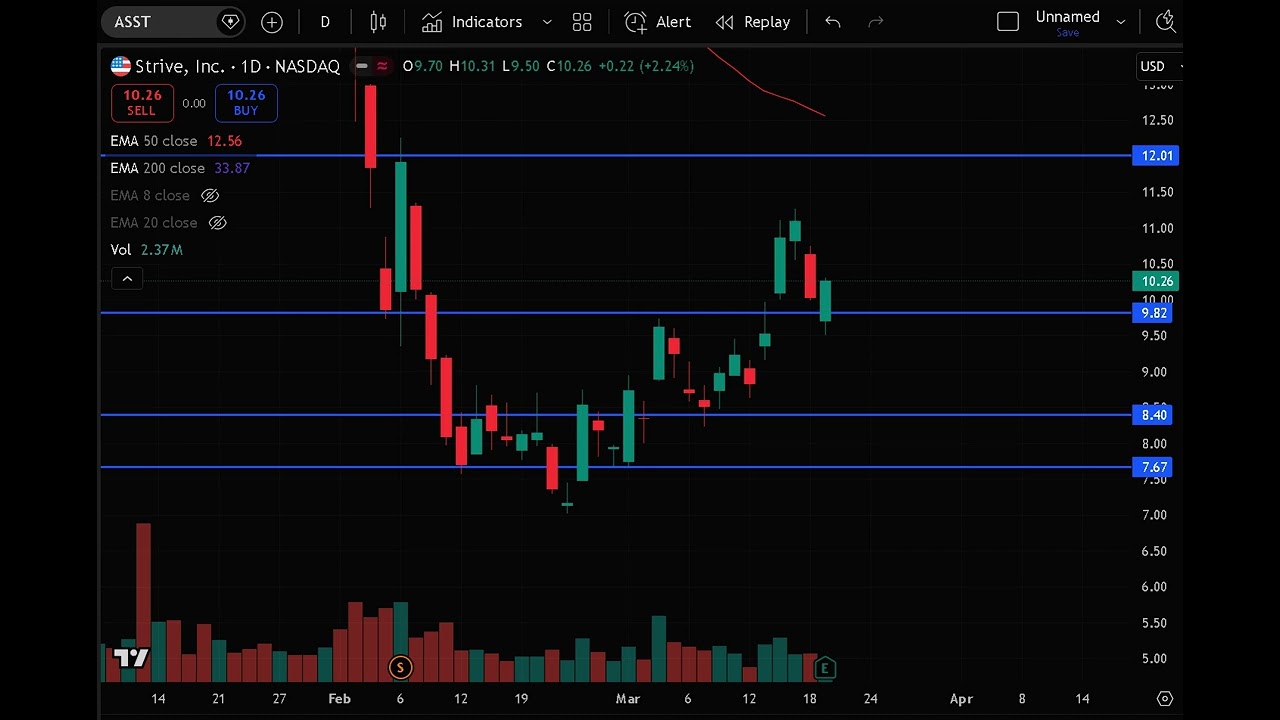Select the Vol 2.37M volume legend
This screenshot has height=720, width=1280.
click(x=146, y=249)
